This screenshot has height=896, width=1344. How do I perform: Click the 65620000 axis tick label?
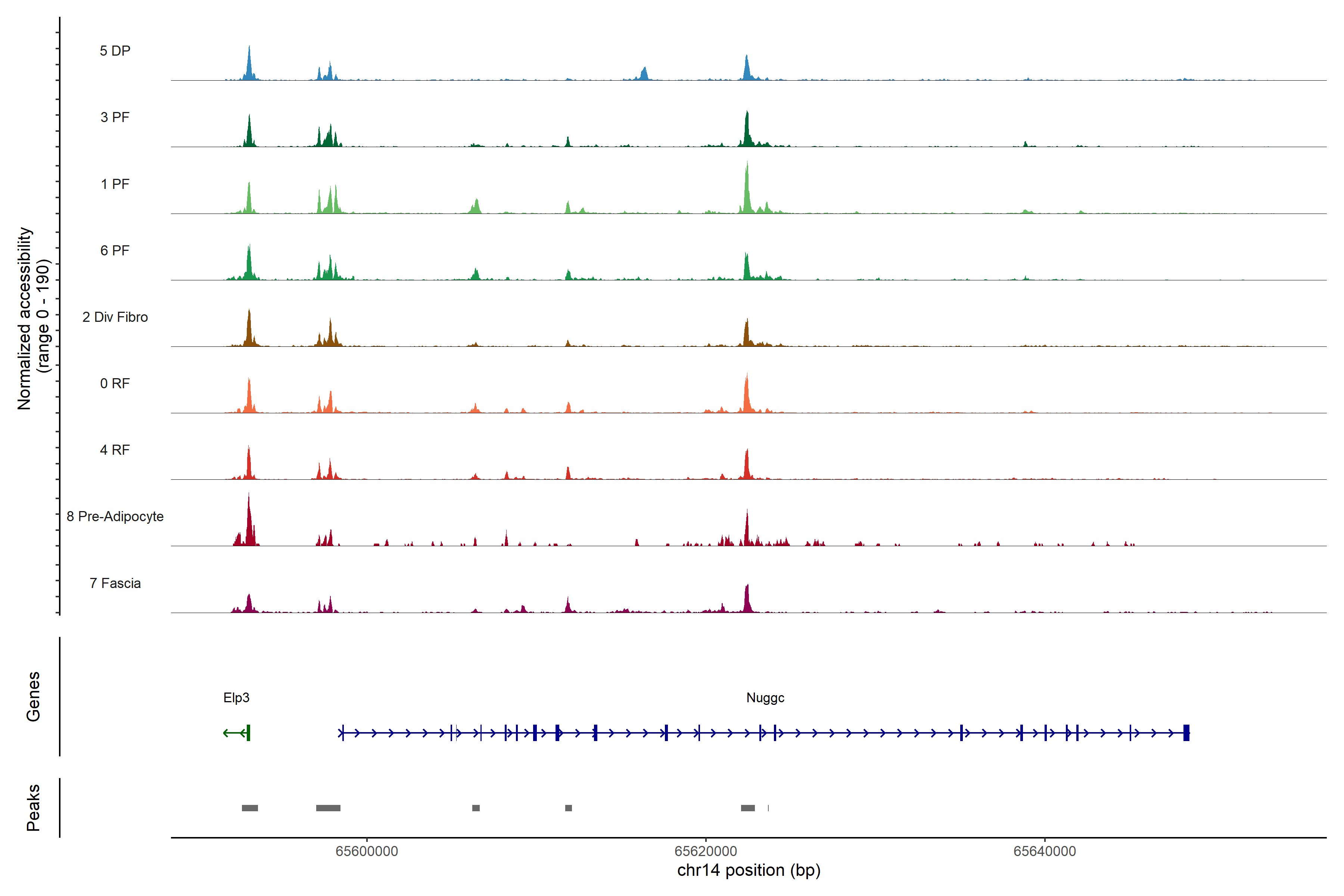tap(706, 852)
